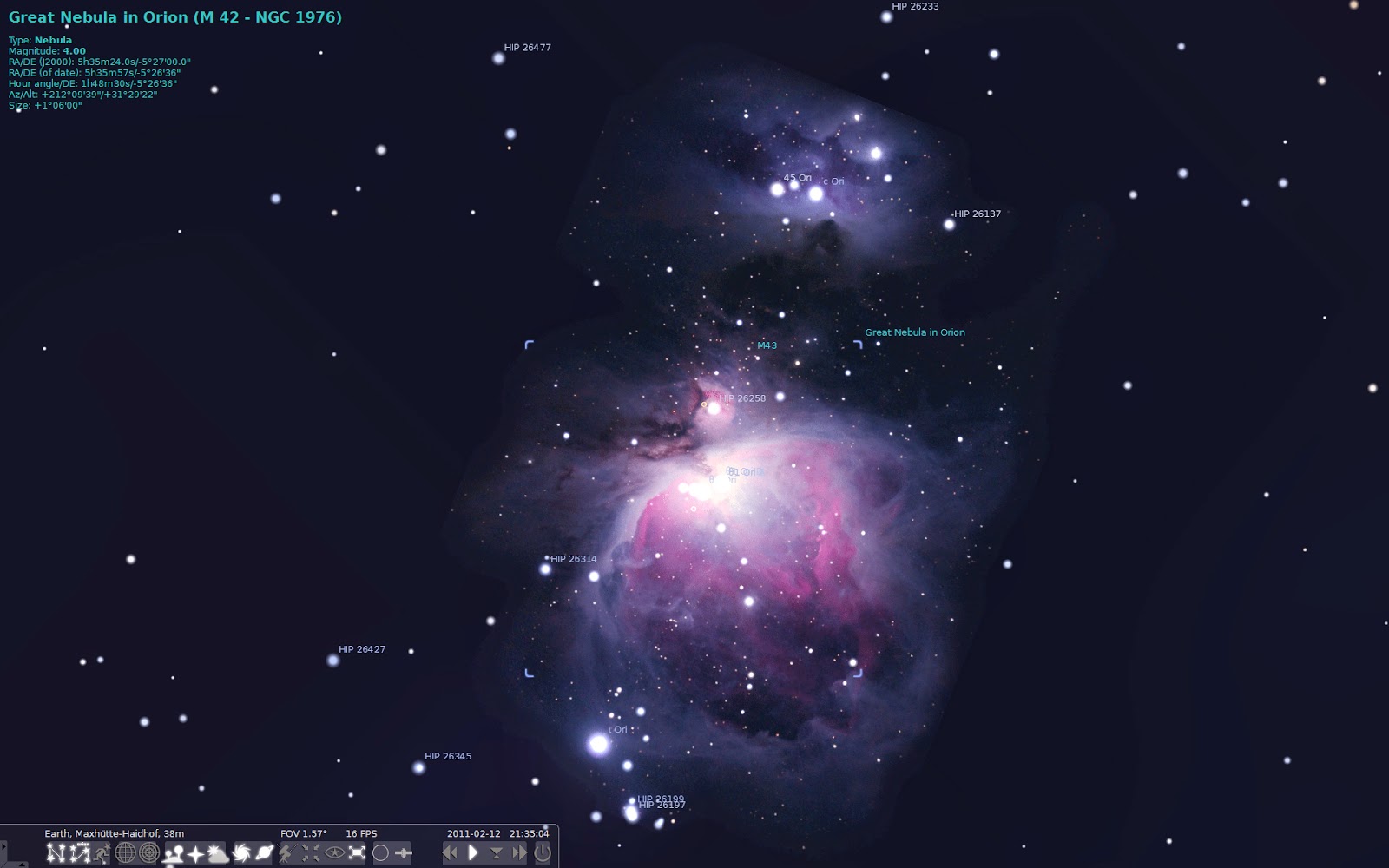Image resolution: width=1389 pixels, height=868 pixels.
Task: Toggle the azimuthal grid
Action: tap(148, 853)
